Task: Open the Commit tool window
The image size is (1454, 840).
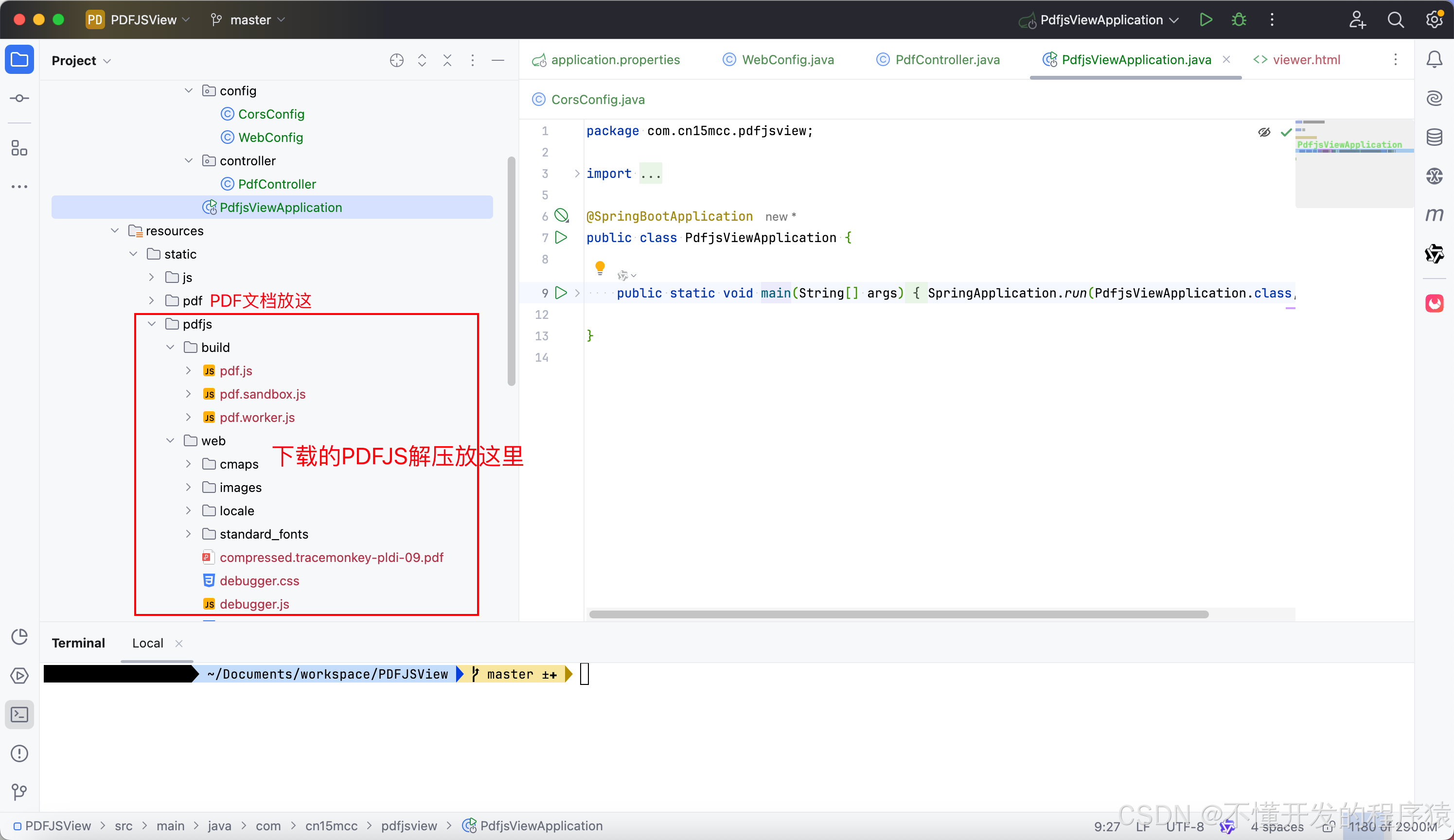Action: tap(19, 98)
